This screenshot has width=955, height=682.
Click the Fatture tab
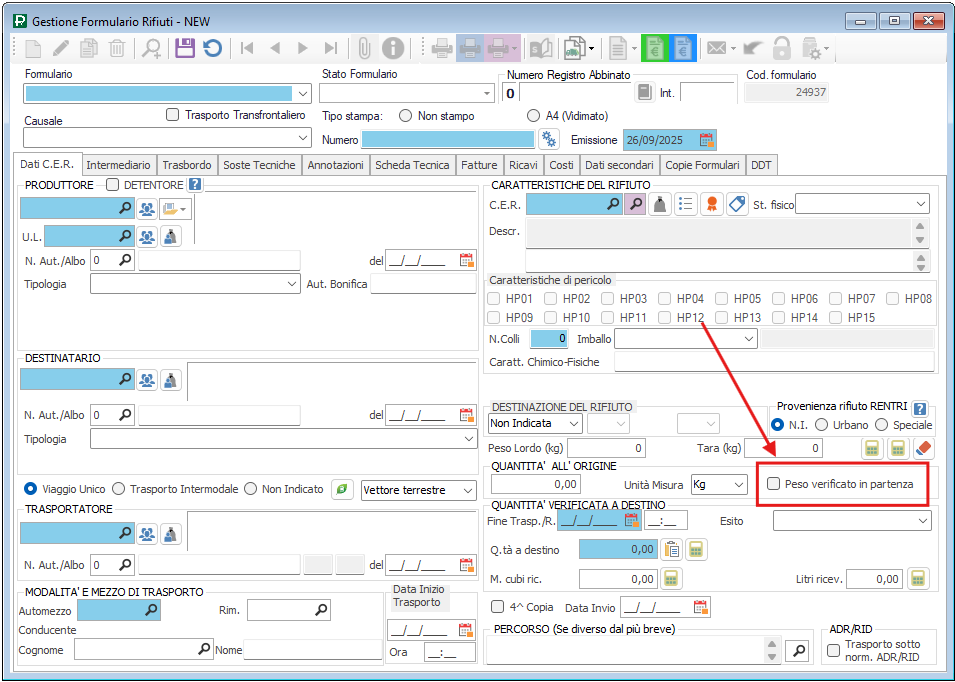click(x=479, y=165)
